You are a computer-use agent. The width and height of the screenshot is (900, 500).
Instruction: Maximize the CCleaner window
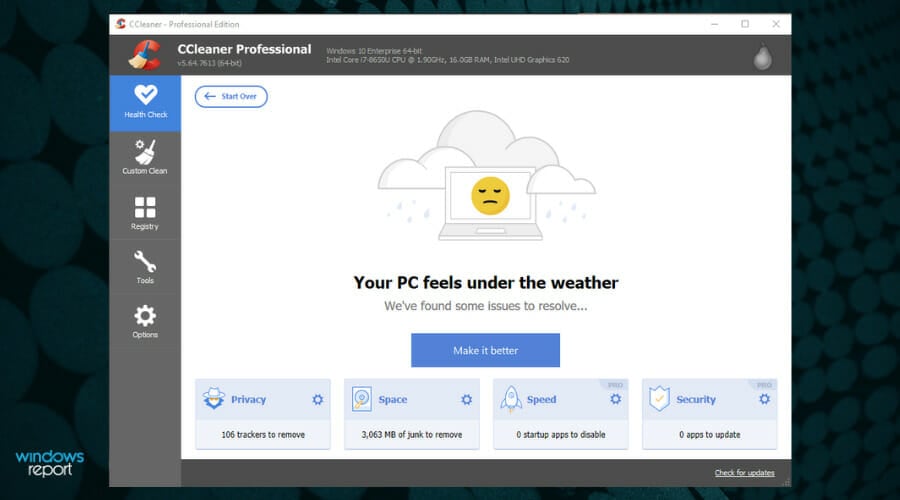coord(745,24)
